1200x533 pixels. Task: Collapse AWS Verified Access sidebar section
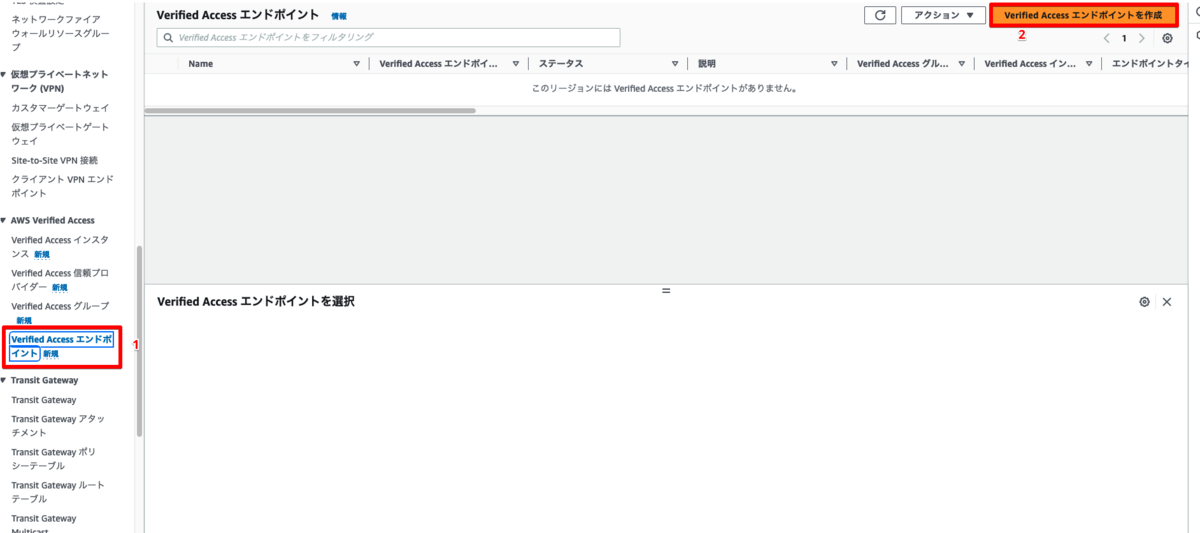(x=4, y=220)
